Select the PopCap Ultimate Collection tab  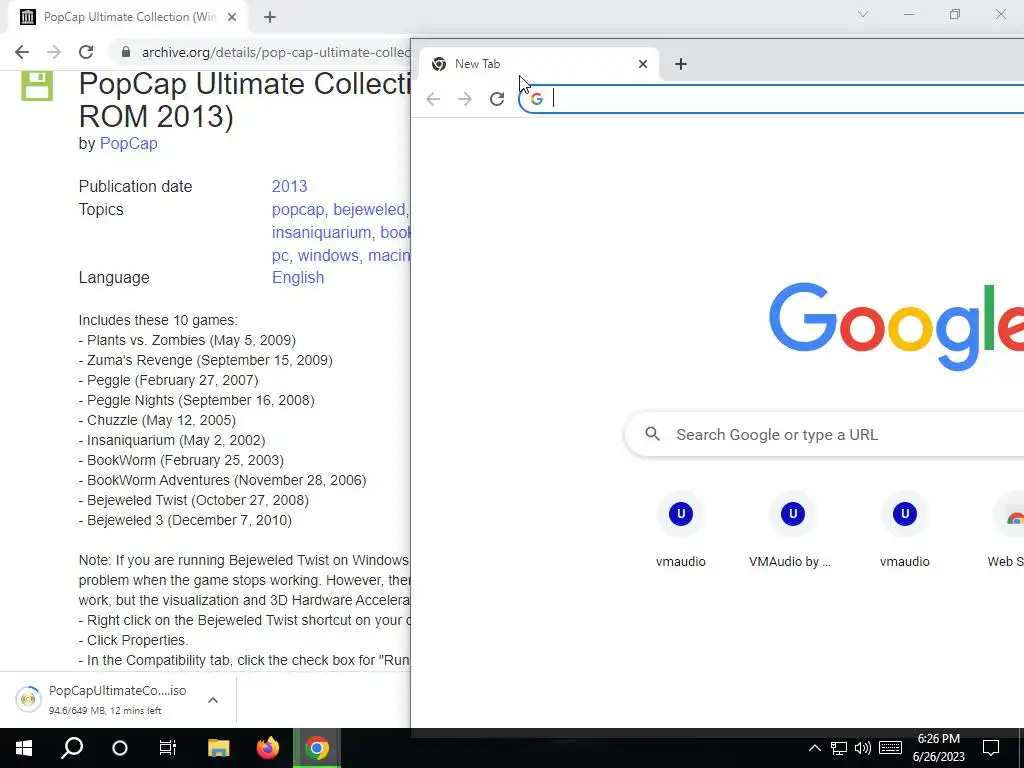(x=129, y=17)
